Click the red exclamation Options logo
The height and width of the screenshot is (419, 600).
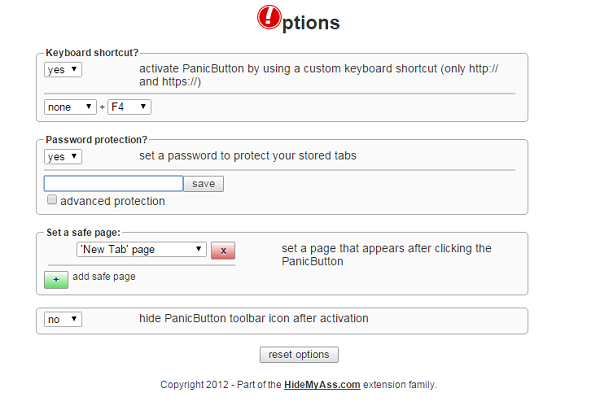269,18
